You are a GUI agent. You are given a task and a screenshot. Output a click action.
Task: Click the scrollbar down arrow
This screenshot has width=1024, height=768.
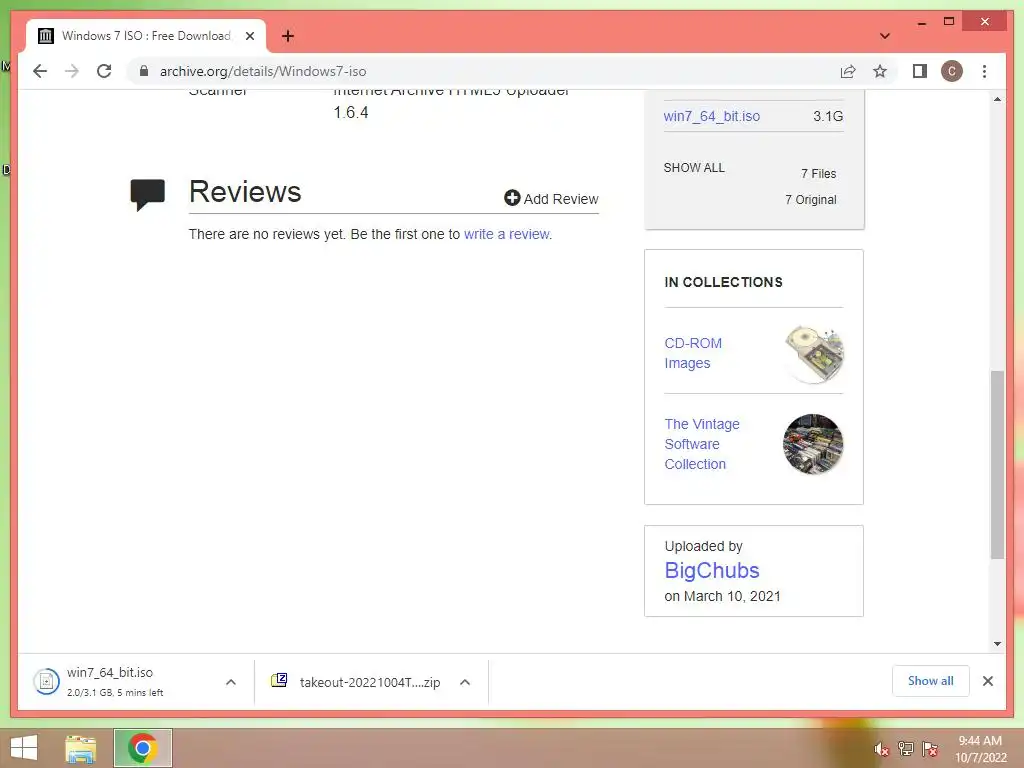(x=997, y=644)
